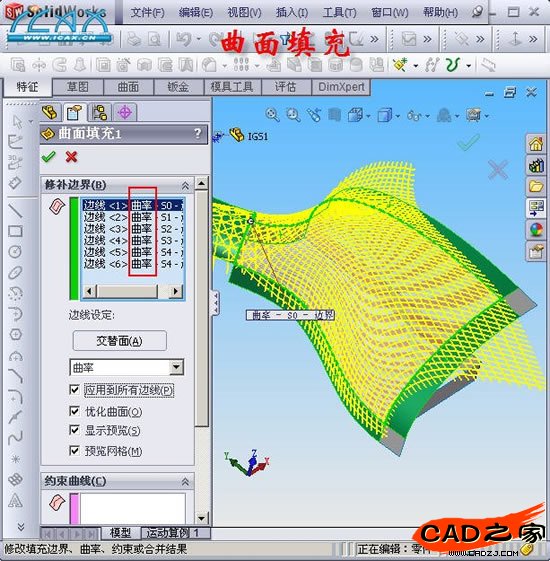Collapse the 约束曲线 section
Image resolution: width=550 pixels, height=561 pixels.
(185, 482)
